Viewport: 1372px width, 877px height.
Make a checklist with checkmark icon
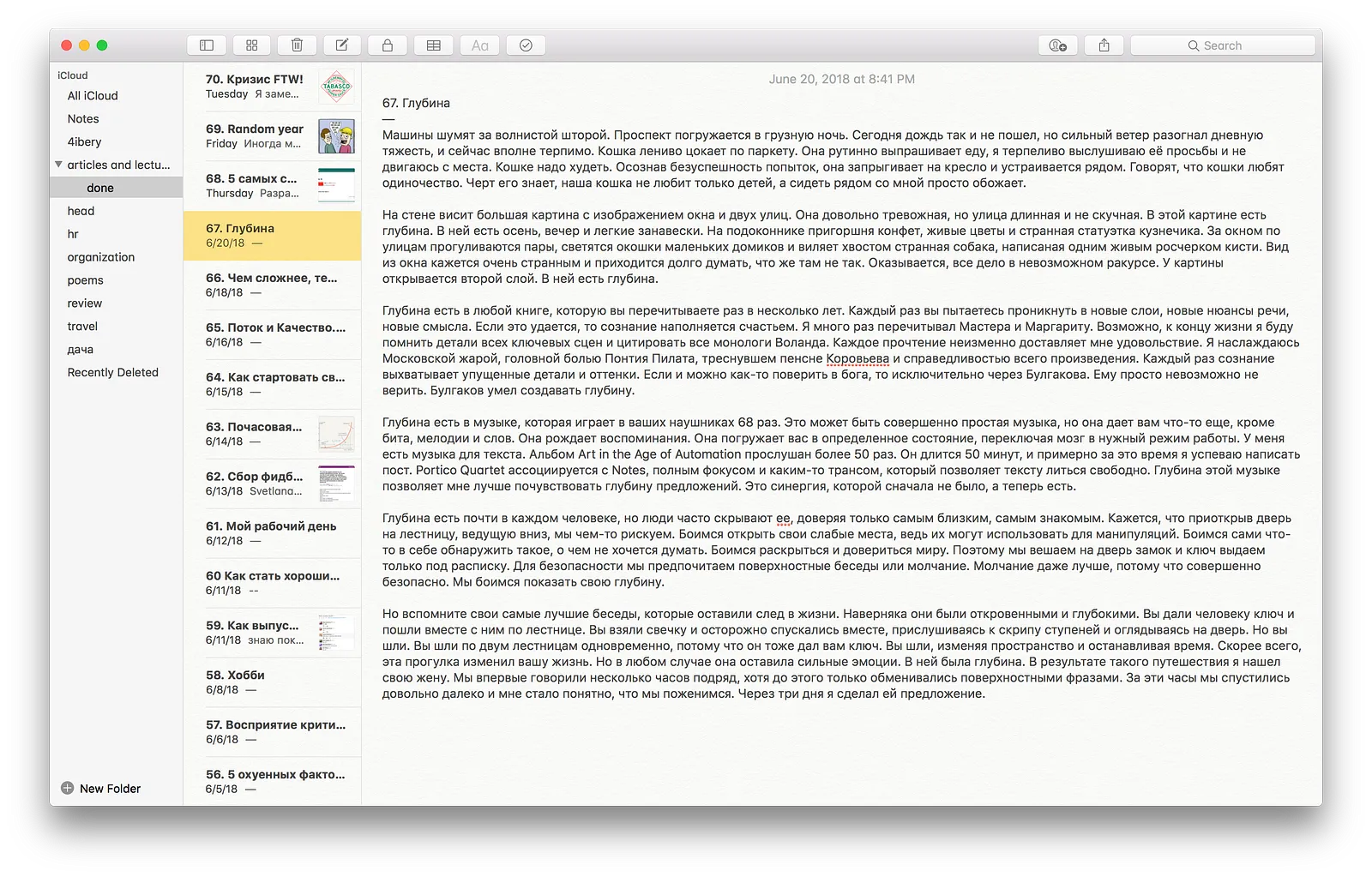(526, 45)
